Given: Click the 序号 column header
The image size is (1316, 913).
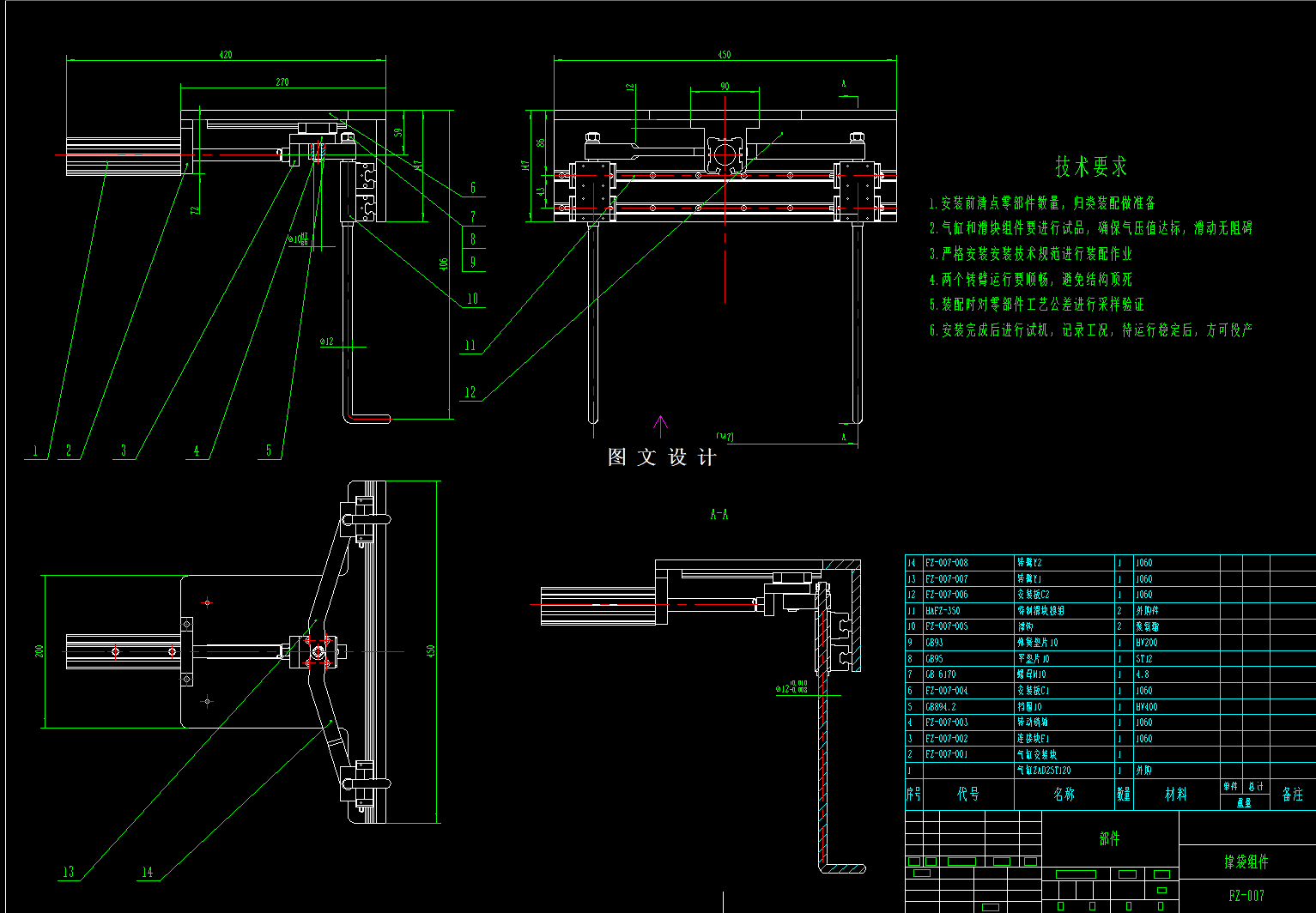Looking at the screenshot, I should (x=913, y=795).
